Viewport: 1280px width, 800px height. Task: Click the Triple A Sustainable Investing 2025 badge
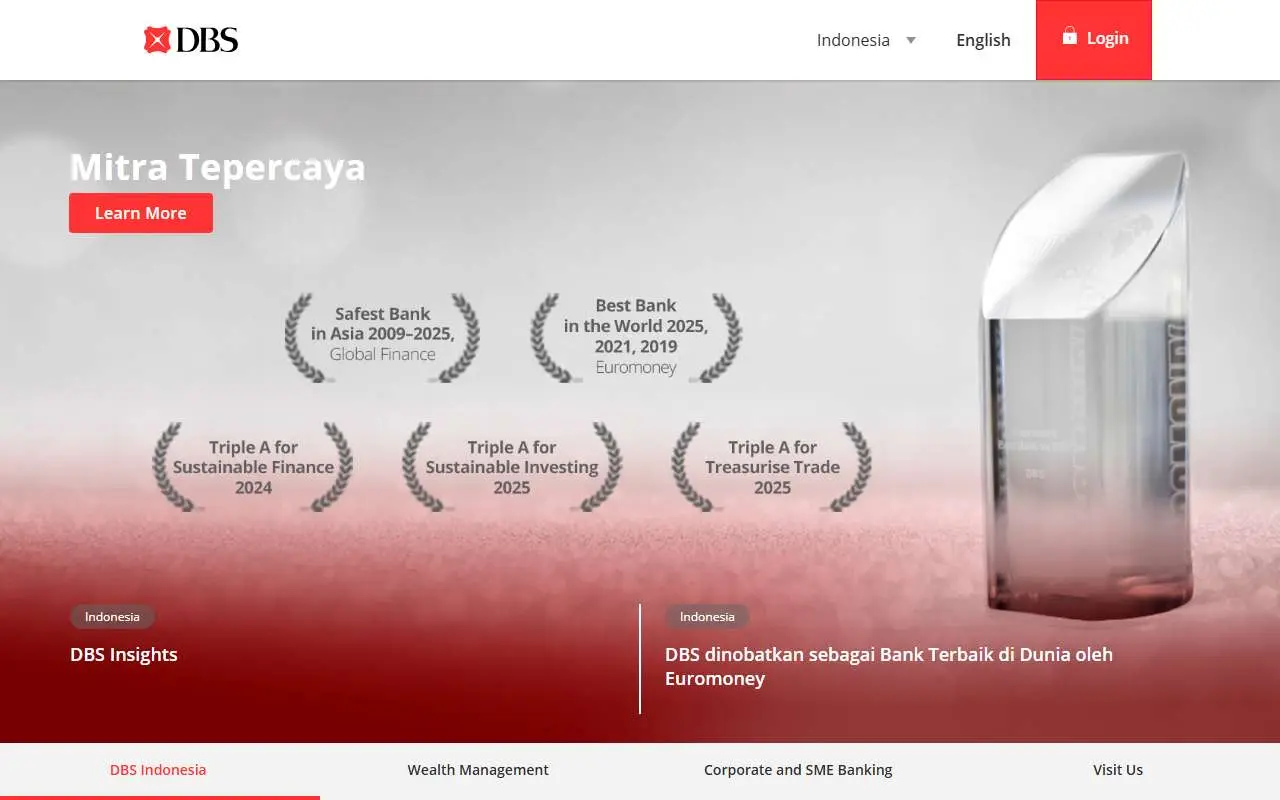(x=512, y=467)
